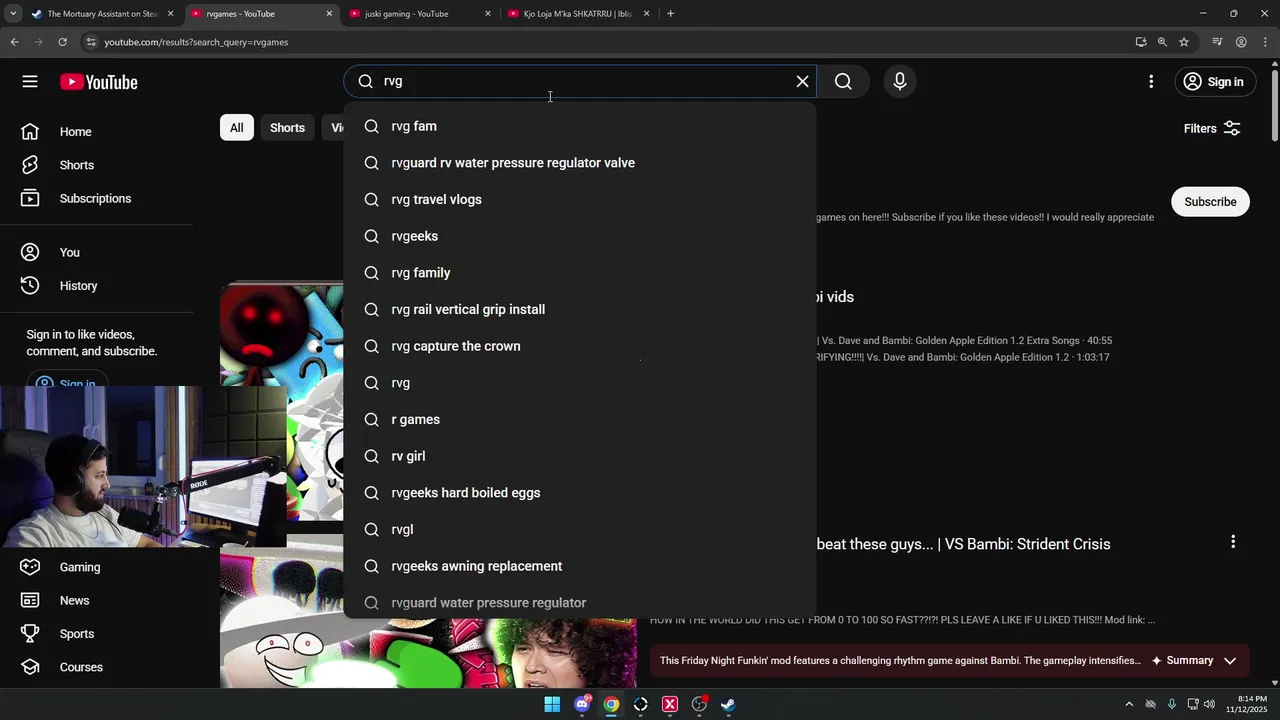
Task: Open Chrome profile icon
Action: pos(1241,42)
